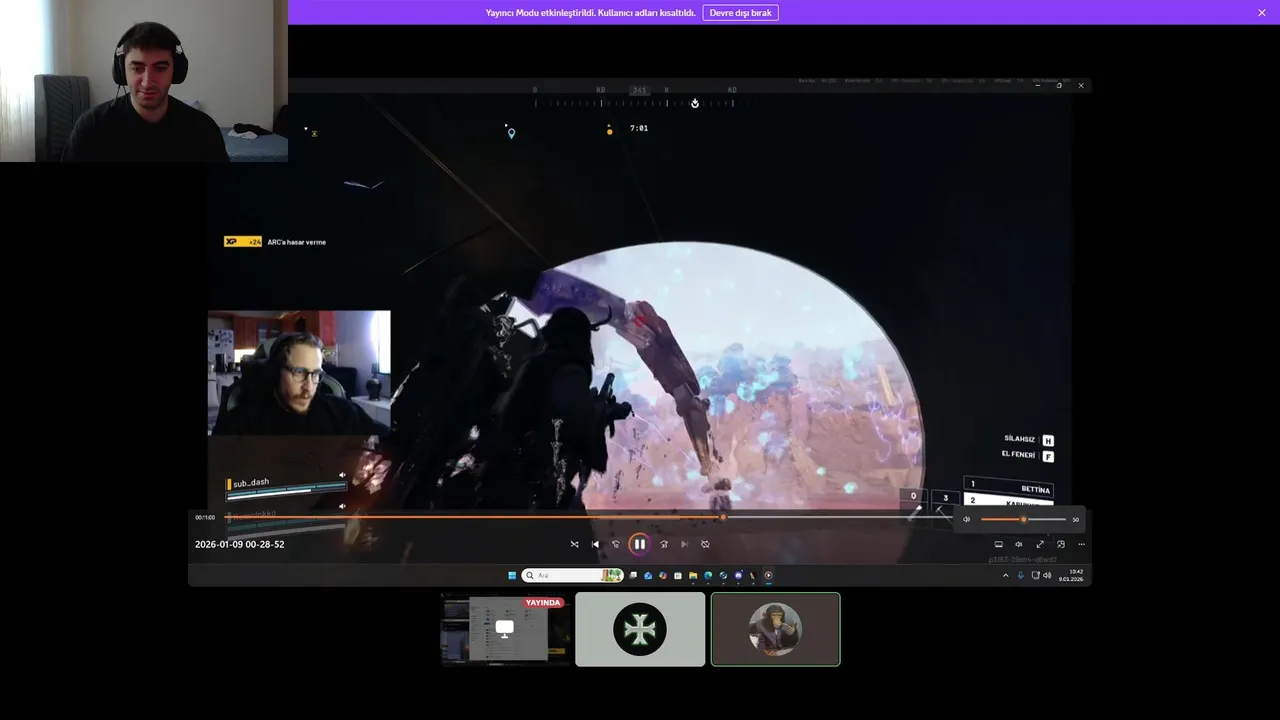Open the cast to device icon in the player
Viewport: 1280px width, 720px height.
point(998,544)
